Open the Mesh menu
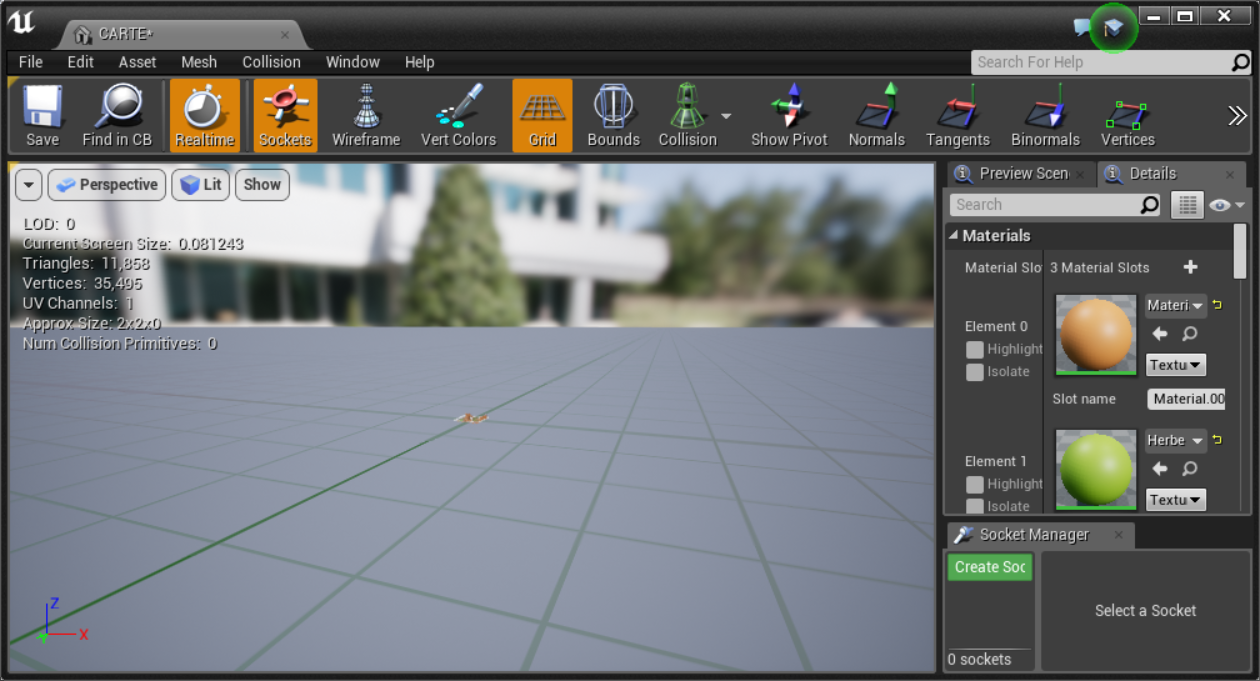 pyautogui.click(x=198, y=62)
